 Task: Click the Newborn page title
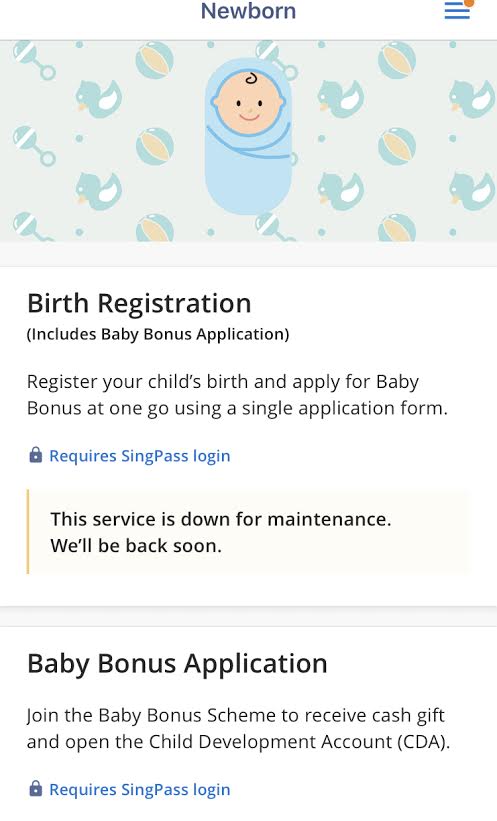(x=248, y=11)
